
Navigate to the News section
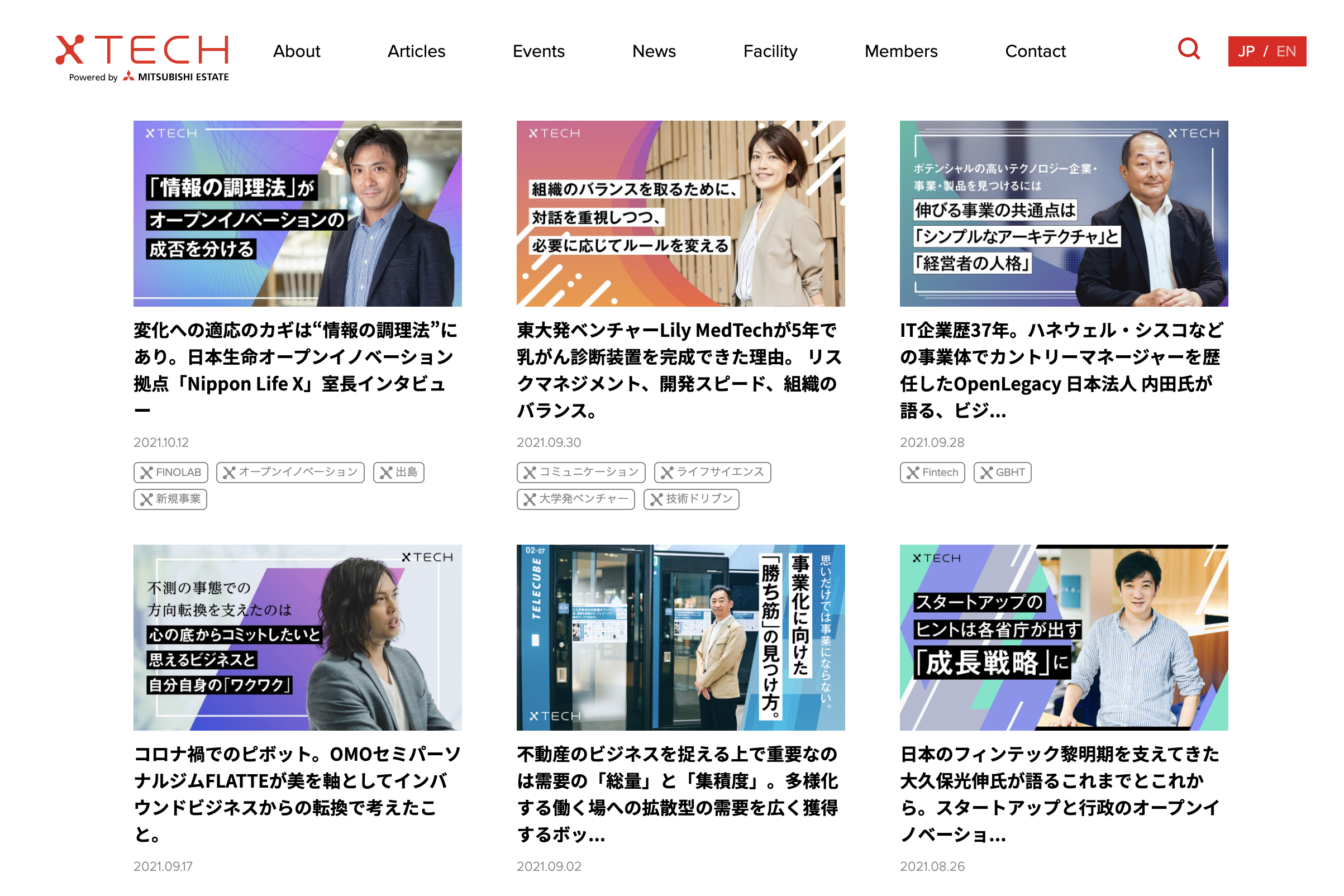[654, 51]
